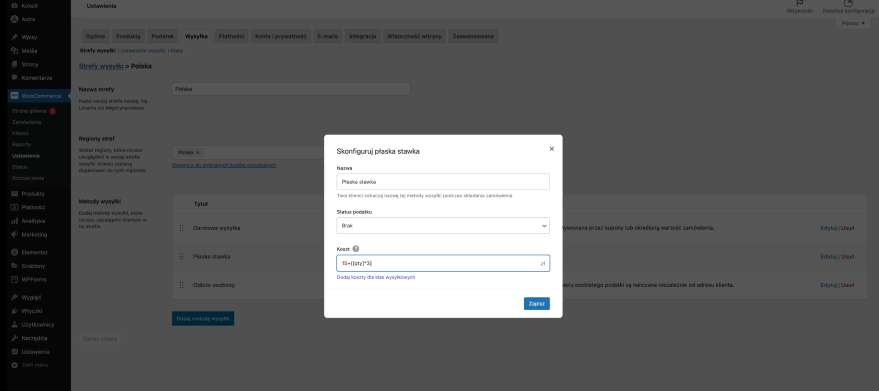Click Dodaj koszty dla klas wysyłkowych link
Screen dimensions: 879x391
(x=376, y=277)
